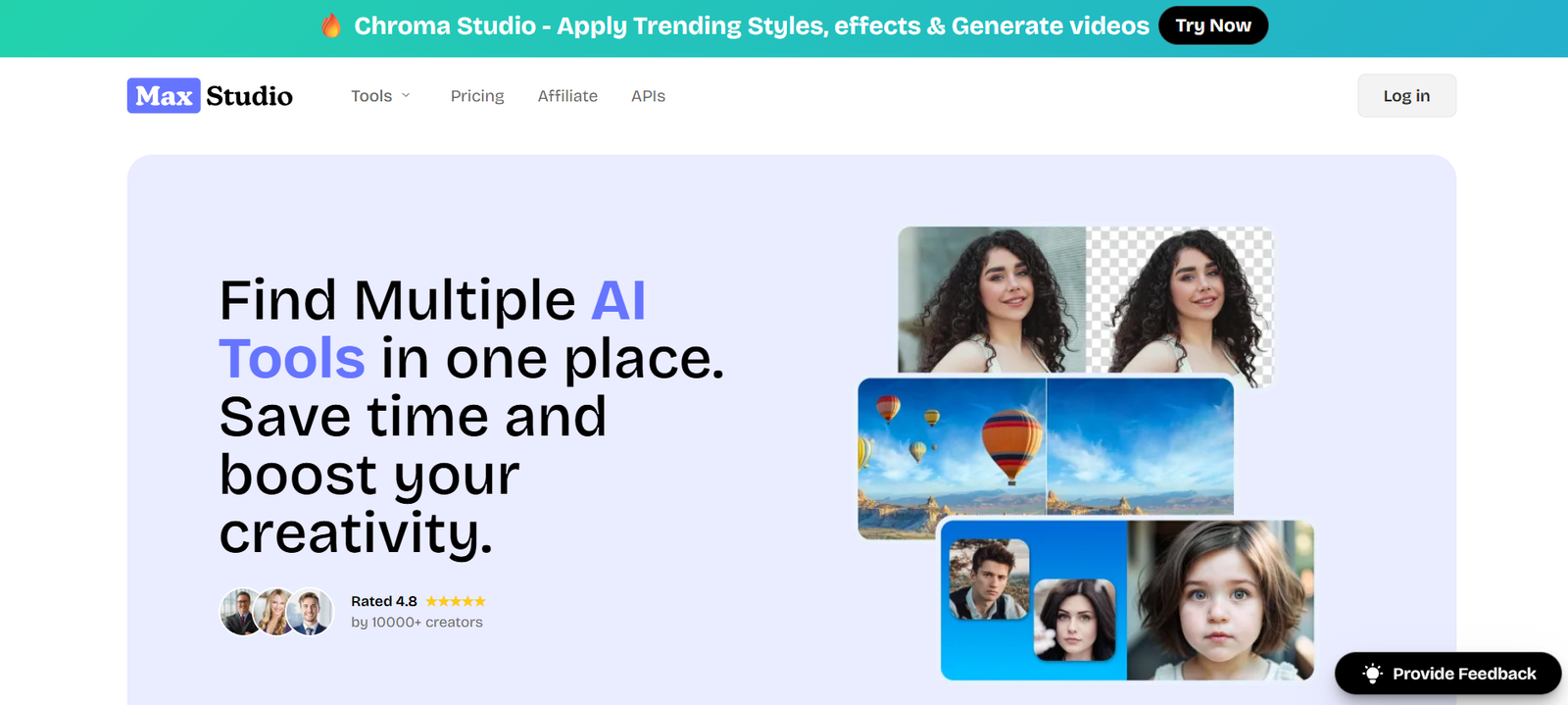The width and height of the screenshot is (1568, 705).
Task: Open the Affiliate link
Action: (567, 96)
